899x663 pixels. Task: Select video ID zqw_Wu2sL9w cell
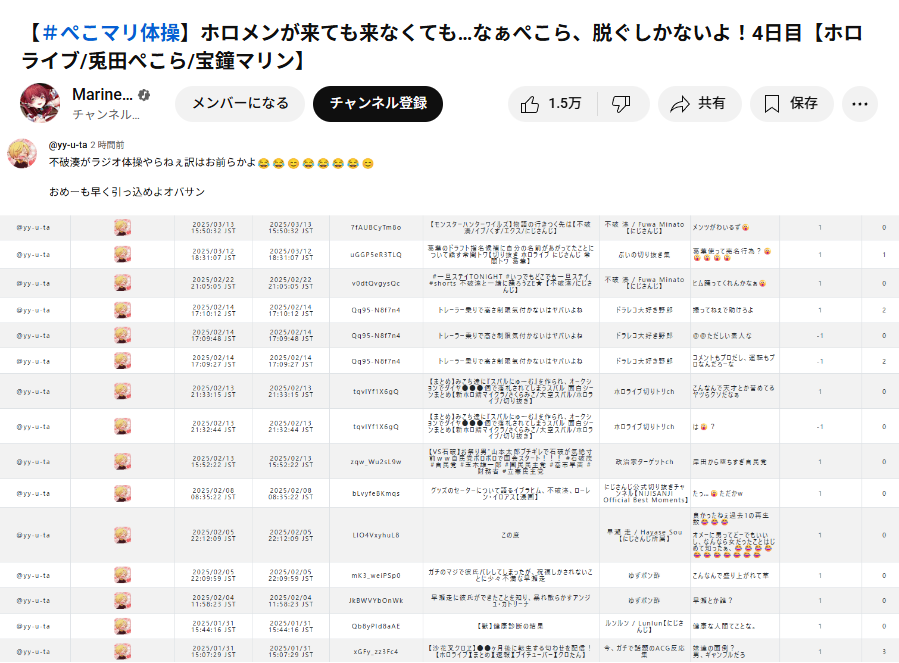point(376,462)
